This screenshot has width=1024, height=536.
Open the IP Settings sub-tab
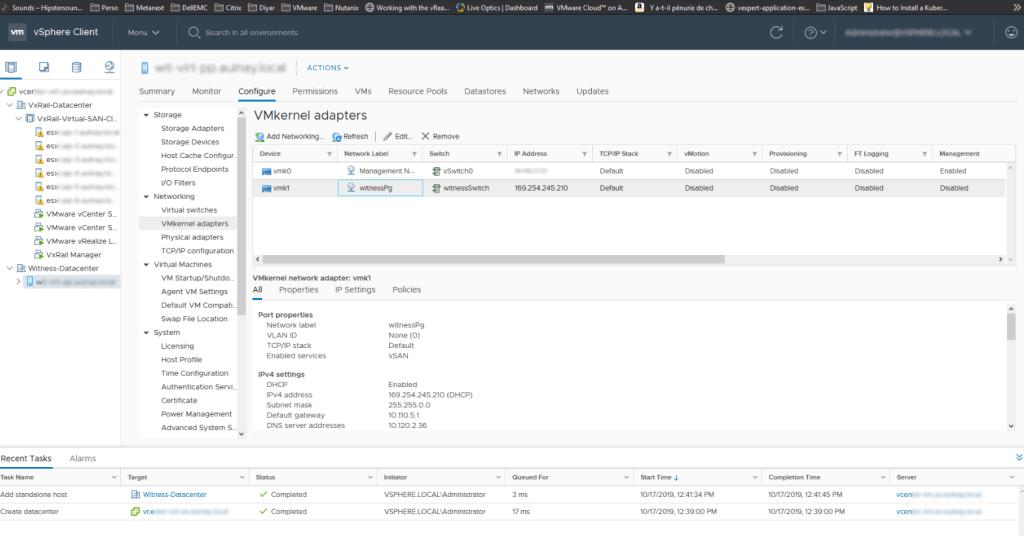tap(355, 289)
